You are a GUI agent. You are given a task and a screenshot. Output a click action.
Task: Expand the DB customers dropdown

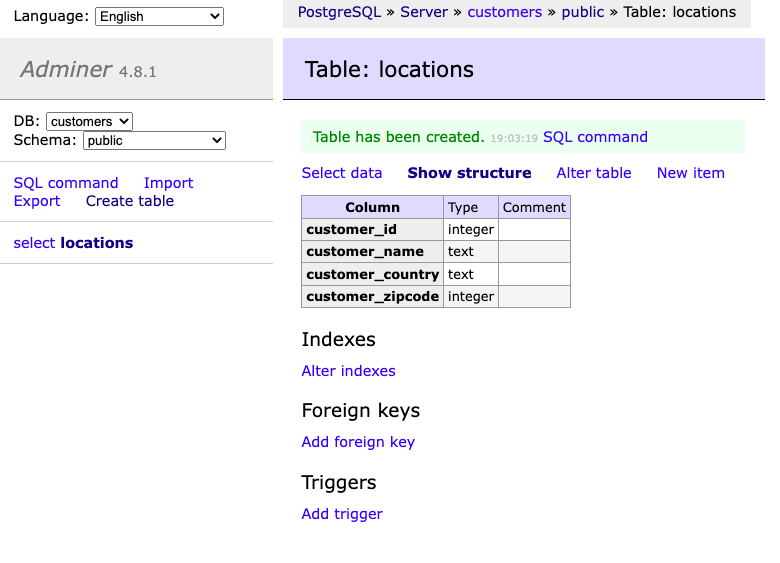coord(89,121)
